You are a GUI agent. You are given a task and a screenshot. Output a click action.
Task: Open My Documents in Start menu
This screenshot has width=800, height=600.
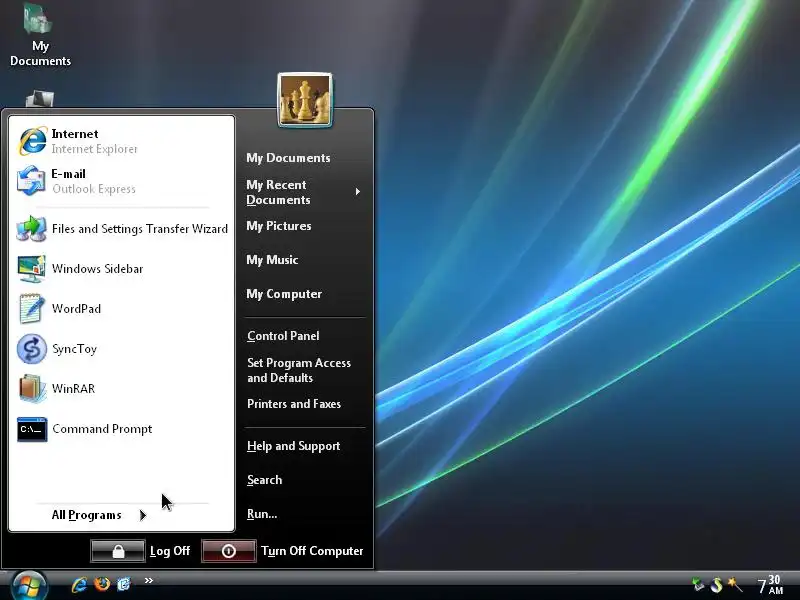pos(288,158)
